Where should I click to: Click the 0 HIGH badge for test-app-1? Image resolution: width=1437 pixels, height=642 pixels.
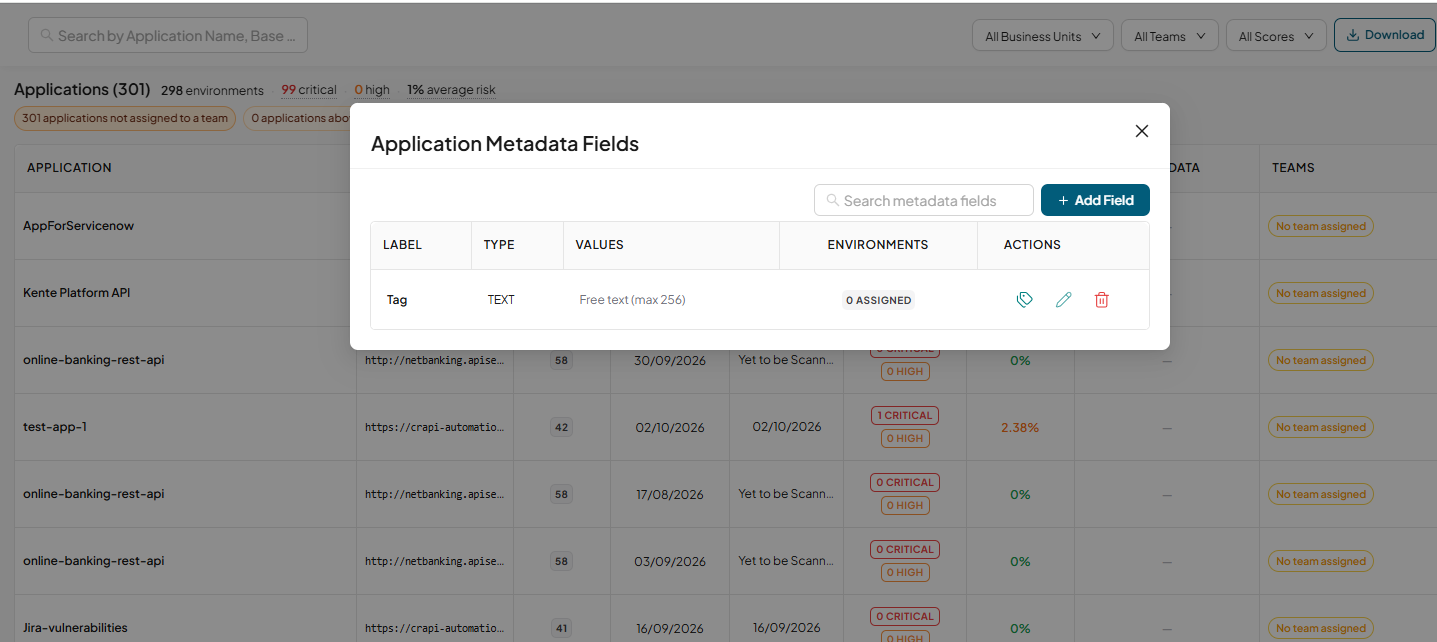905,438
